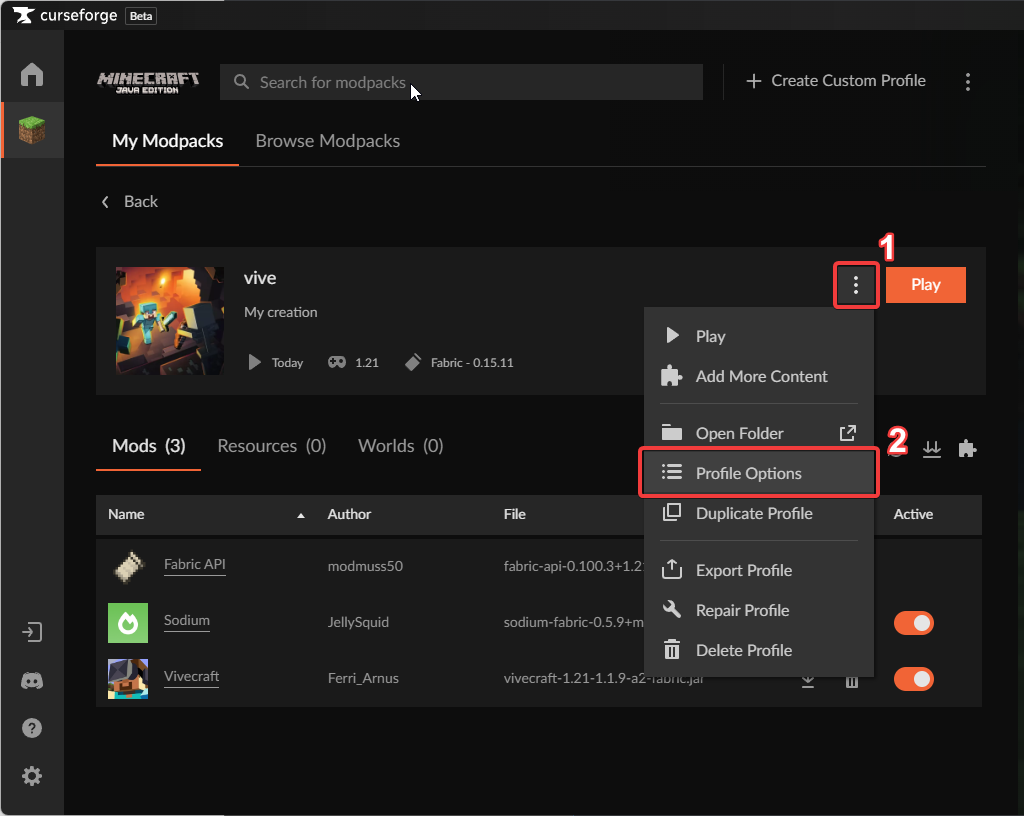
Task: Open the settings gear icon
Action: pyautogui.click(x=31, y=776)
